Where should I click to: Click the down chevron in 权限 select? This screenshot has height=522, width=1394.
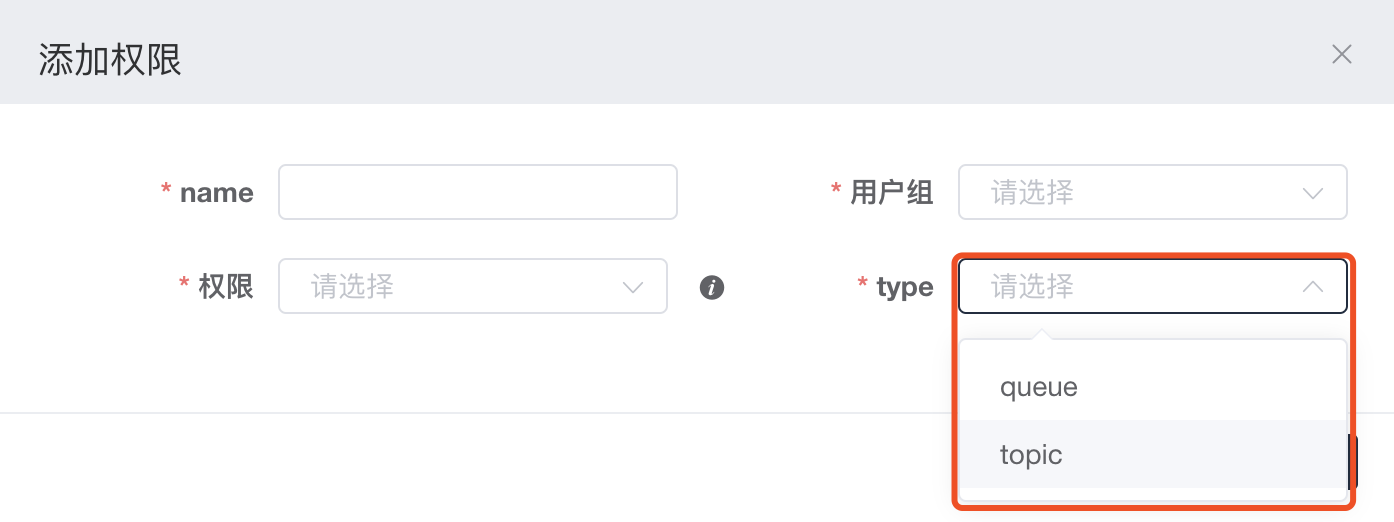coord(633,288)
